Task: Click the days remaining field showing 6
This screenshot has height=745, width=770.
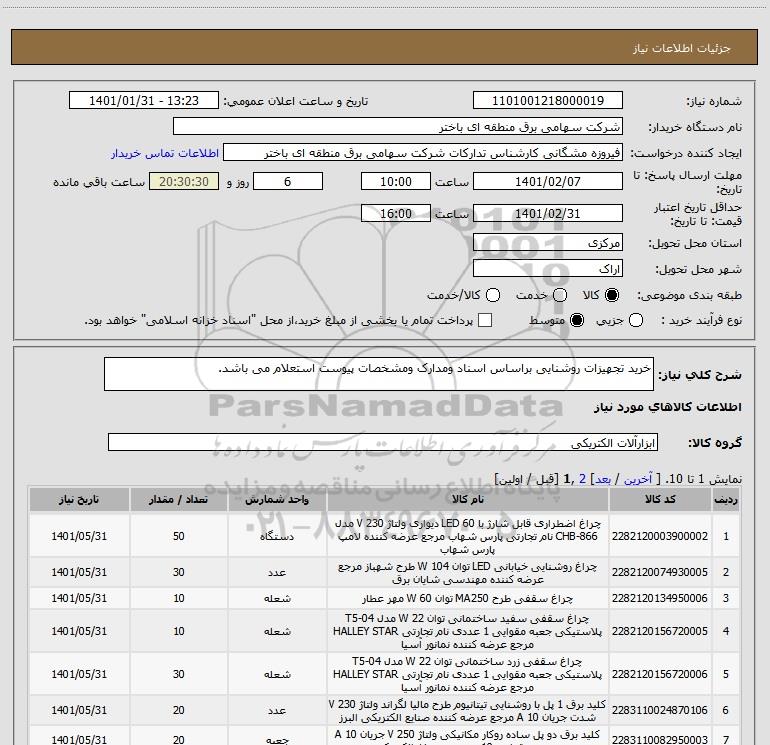Action: click(288, 181)
